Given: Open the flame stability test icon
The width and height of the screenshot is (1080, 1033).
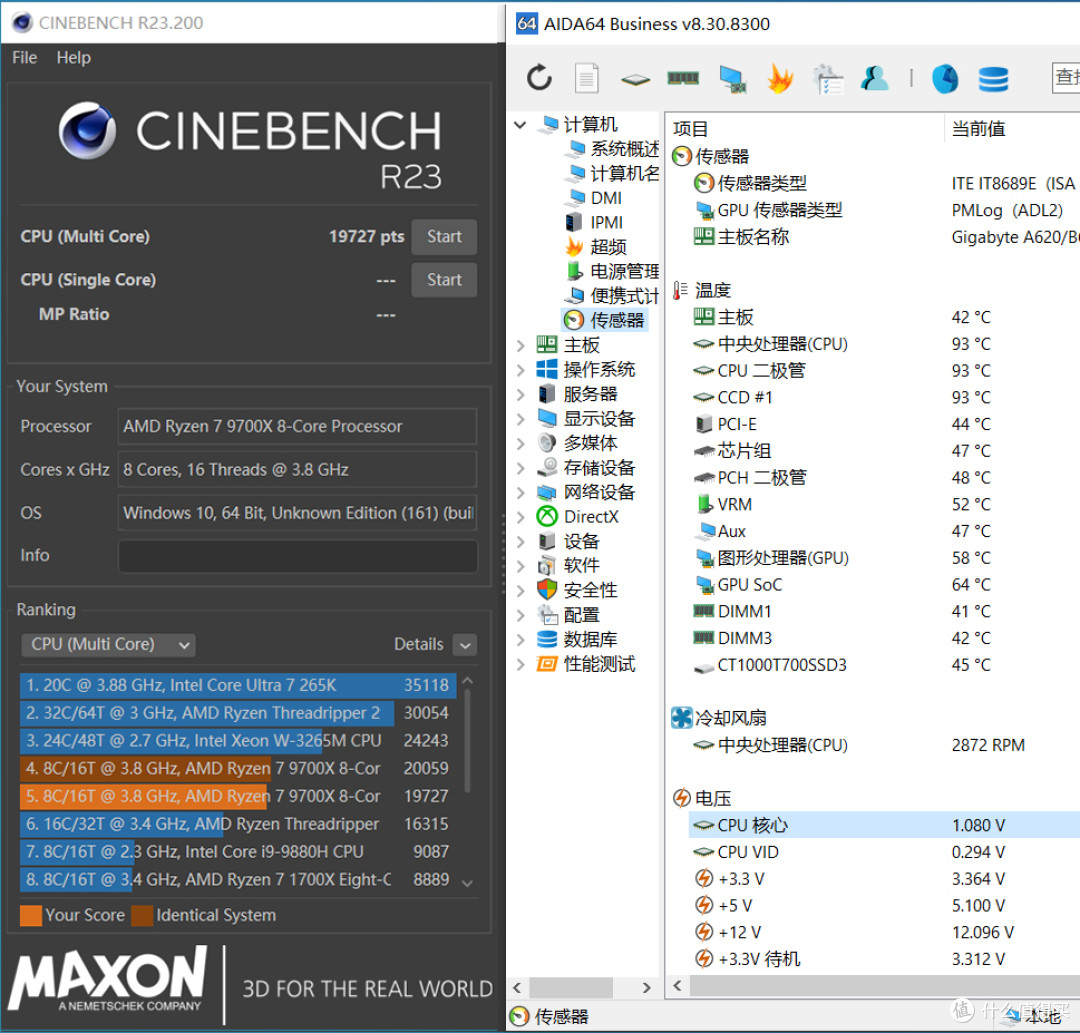Looking at the screenshot, I should click(780, 78).
